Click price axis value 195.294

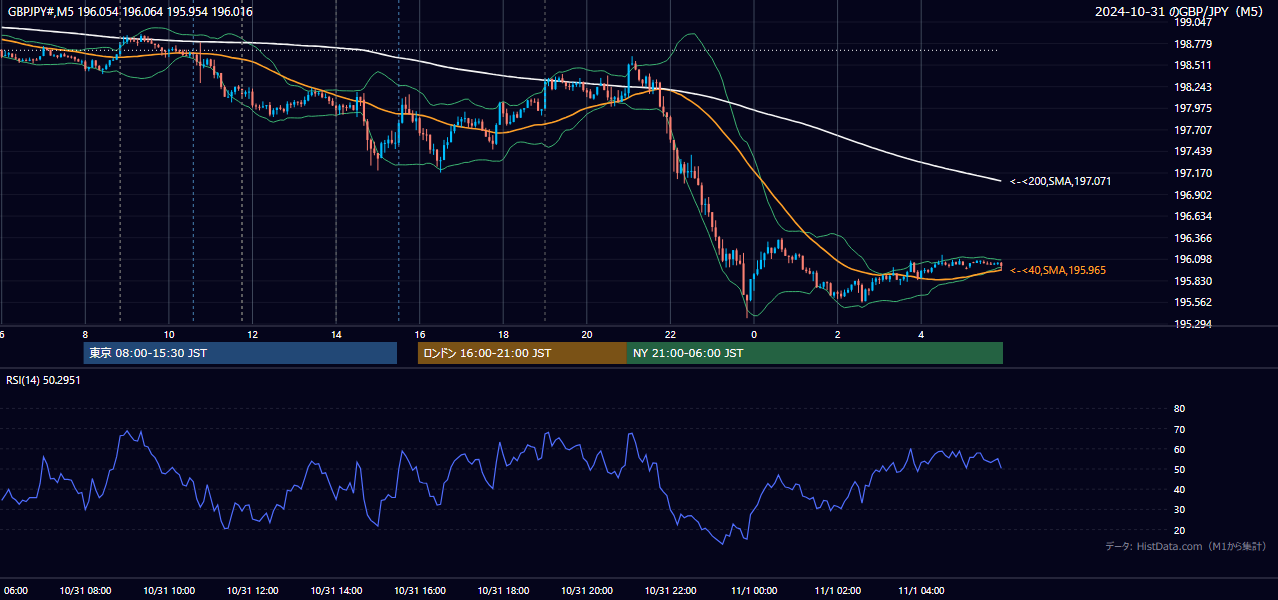tap(1193, 324)
